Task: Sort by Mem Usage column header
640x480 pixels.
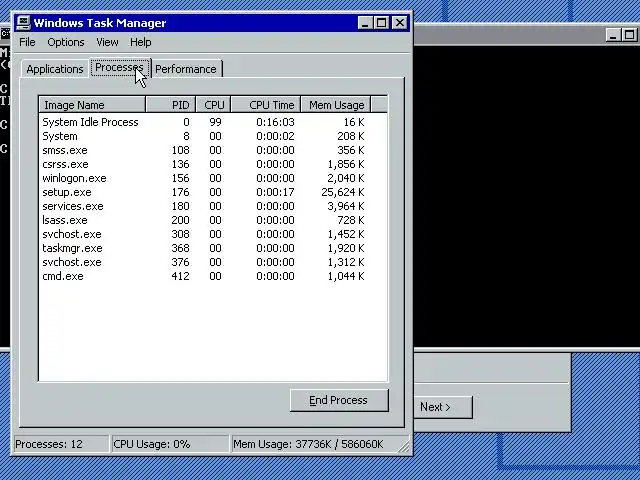Action: 336,105
